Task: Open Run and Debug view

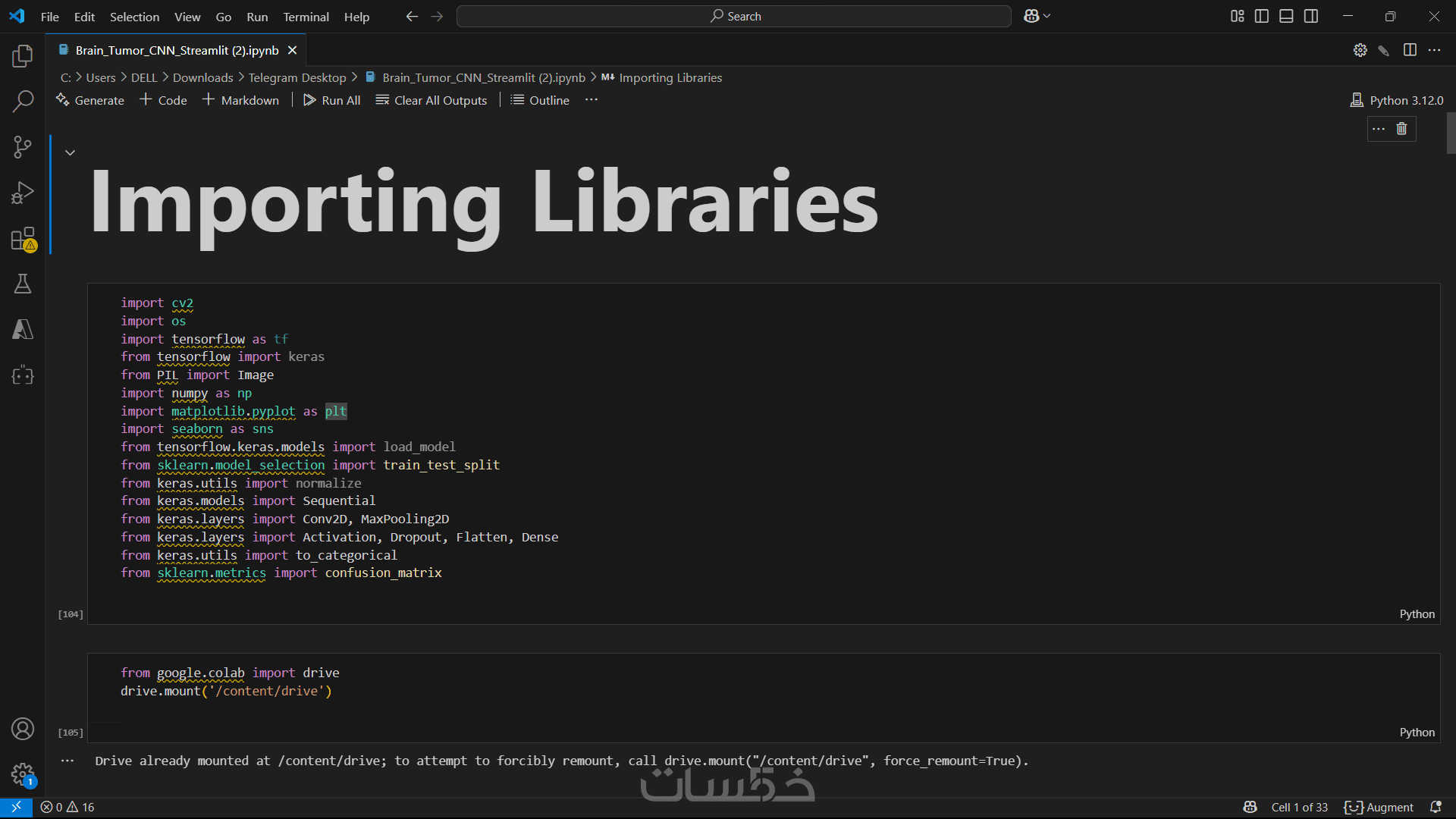Action: point(23,193)
